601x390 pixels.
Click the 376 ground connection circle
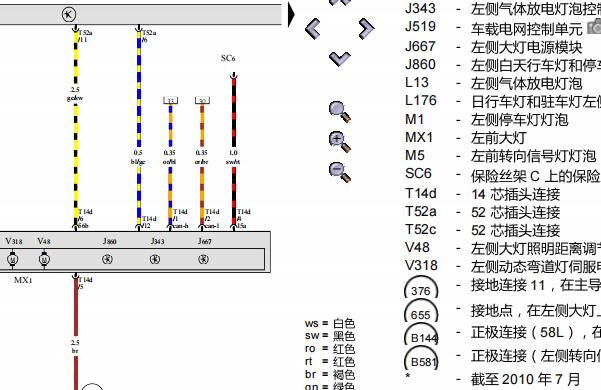click(x=421, y=288)
